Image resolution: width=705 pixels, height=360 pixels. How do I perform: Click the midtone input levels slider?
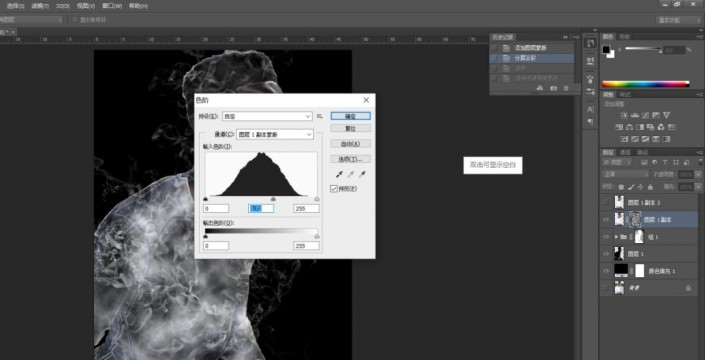273,199
